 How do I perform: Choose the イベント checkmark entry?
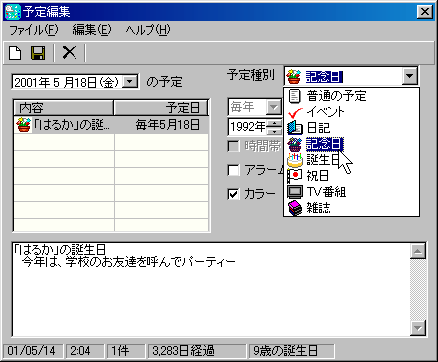[x=351, y=112]
